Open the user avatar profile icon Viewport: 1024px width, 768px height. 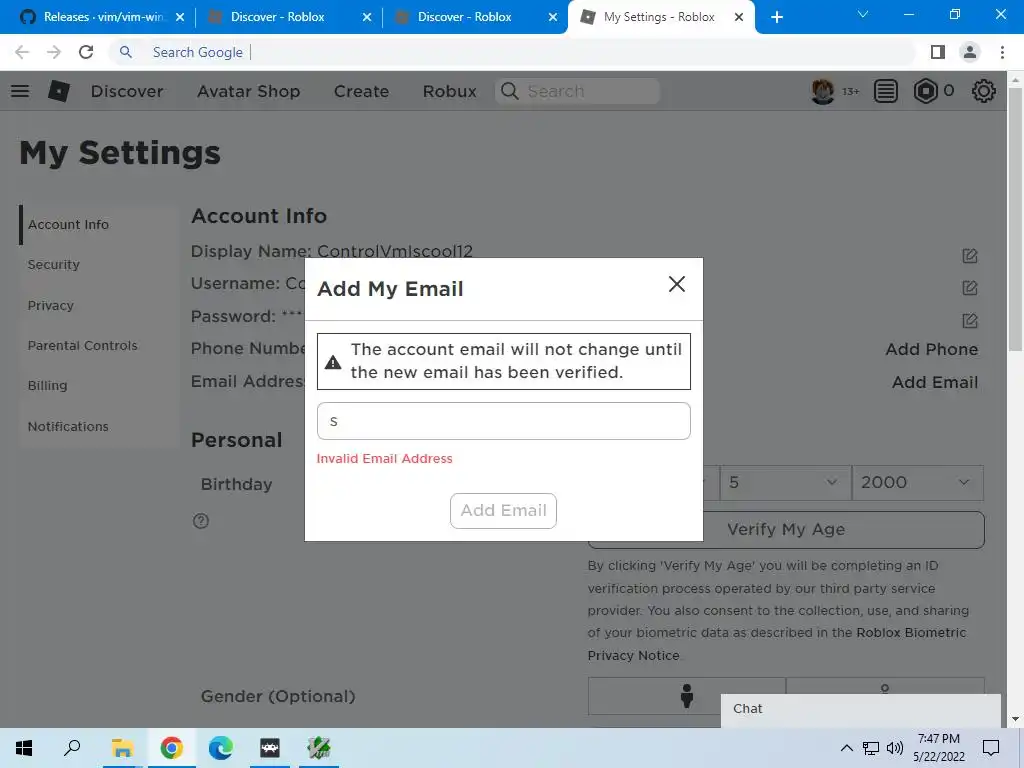coord(822,91)
